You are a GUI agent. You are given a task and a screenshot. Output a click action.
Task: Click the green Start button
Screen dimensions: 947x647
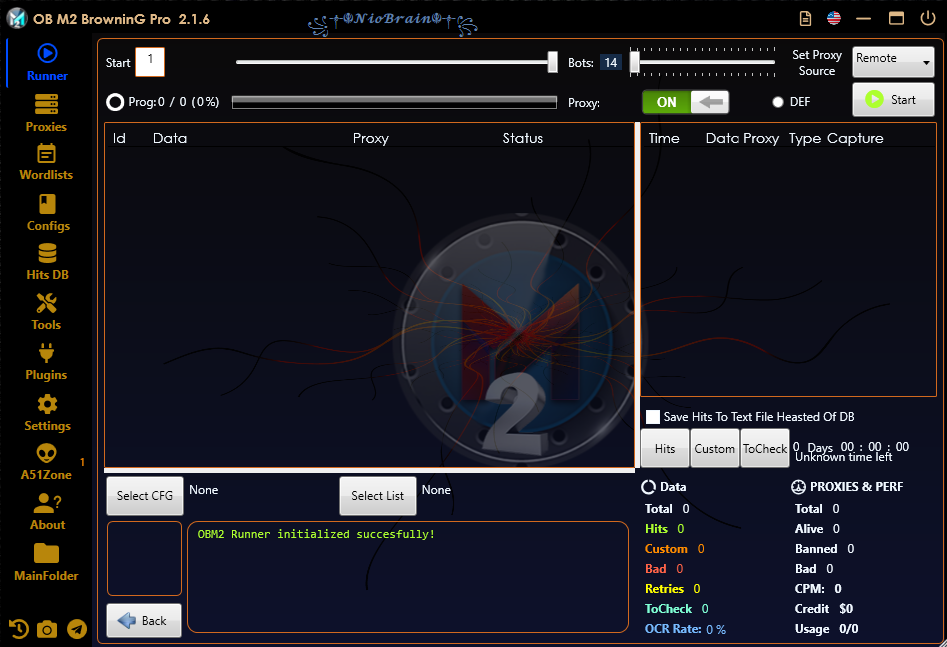(x=893, y=100)
